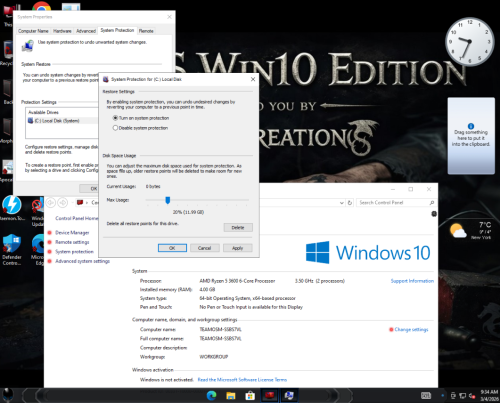Confirm with OK in System Protection dialog
This screenshot has height=403, width=500.
coord(172,248)
